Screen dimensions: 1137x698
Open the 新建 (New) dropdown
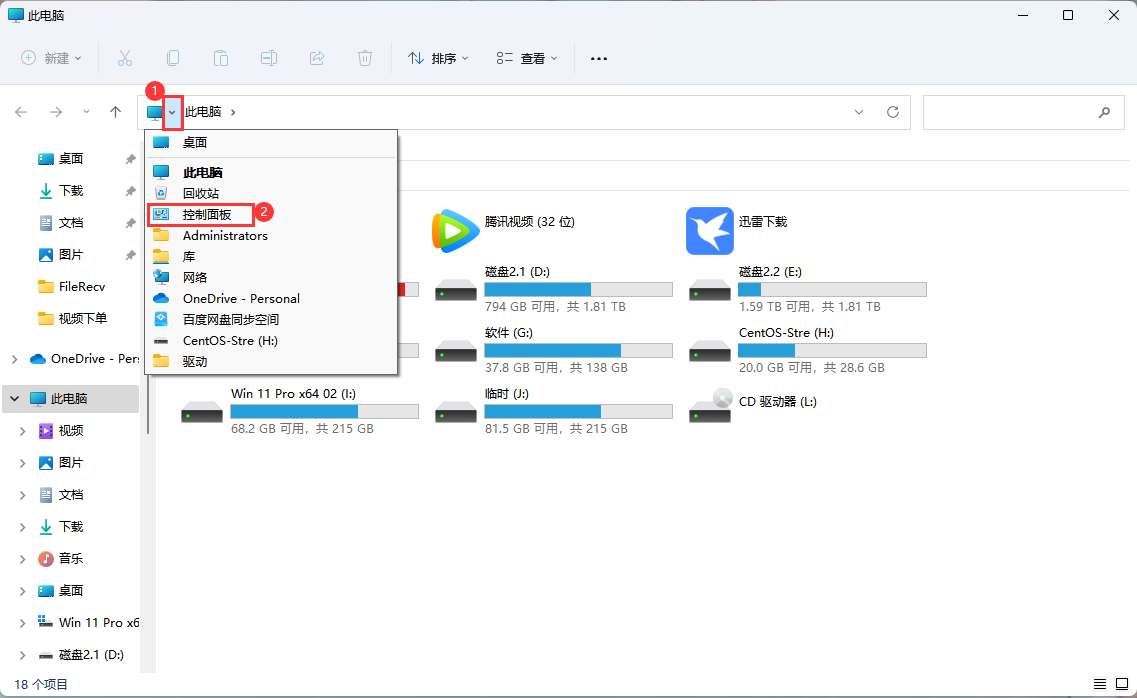point(51,58)
